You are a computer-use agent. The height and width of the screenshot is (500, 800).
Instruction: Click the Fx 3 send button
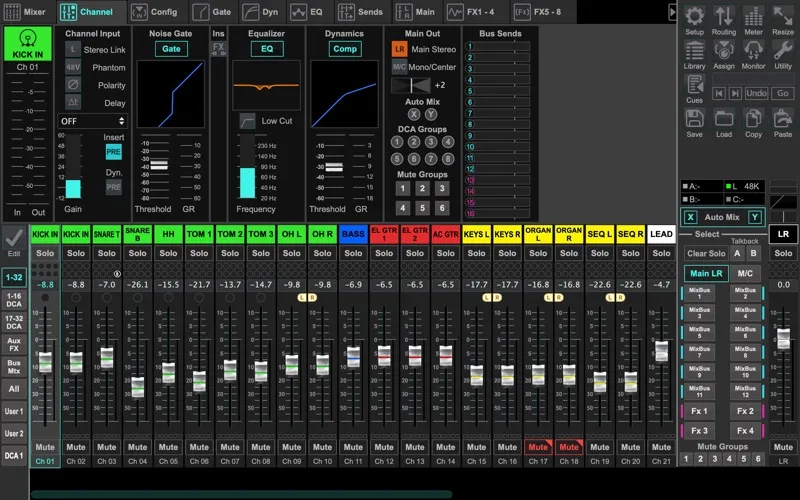699,431
